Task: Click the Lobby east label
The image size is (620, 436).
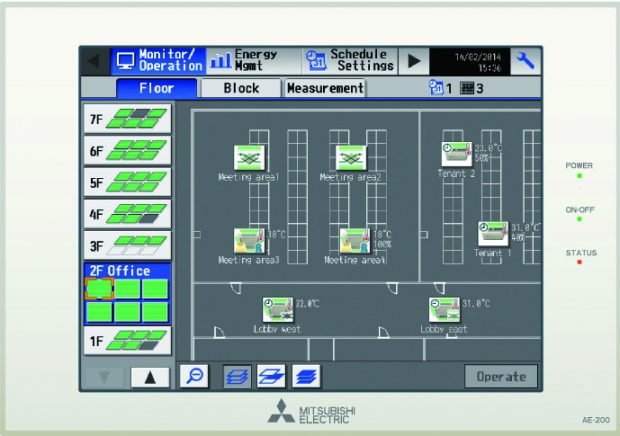Action: click(x=444, y=329)
